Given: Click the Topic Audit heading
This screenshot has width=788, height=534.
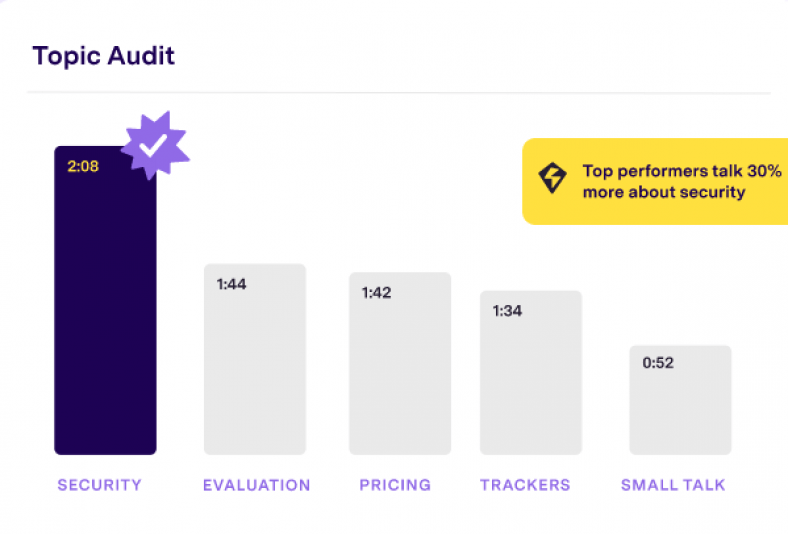Looking at the screenshot, I should [x=103, y=55].
